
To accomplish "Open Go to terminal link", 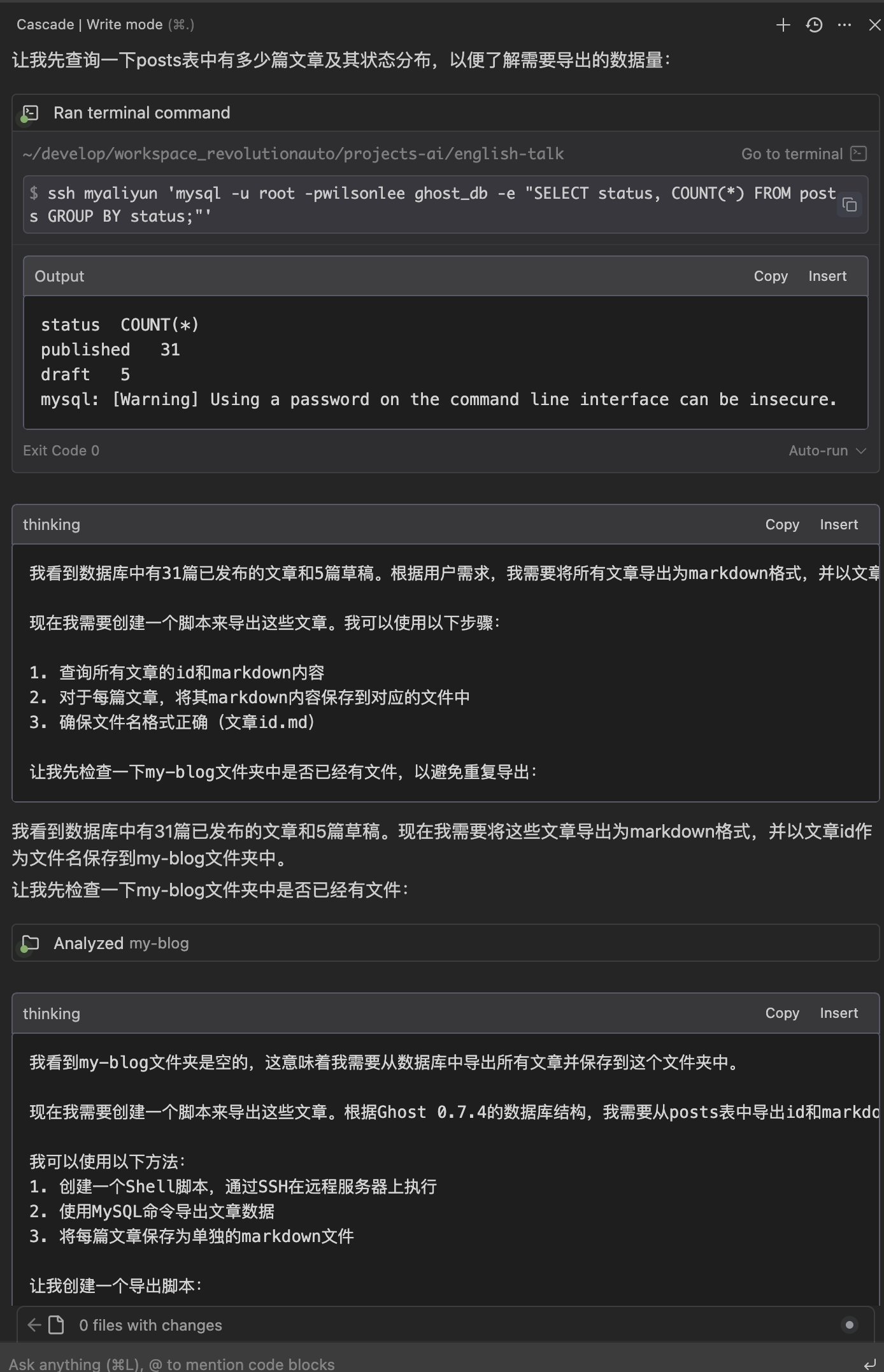I will pos(792,154).
